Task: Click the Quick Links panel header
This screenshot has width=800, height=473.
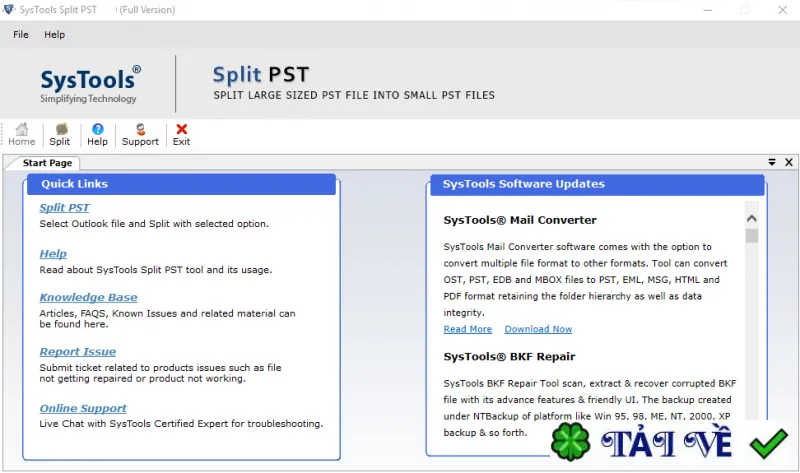Action: [x=181, y=184]
